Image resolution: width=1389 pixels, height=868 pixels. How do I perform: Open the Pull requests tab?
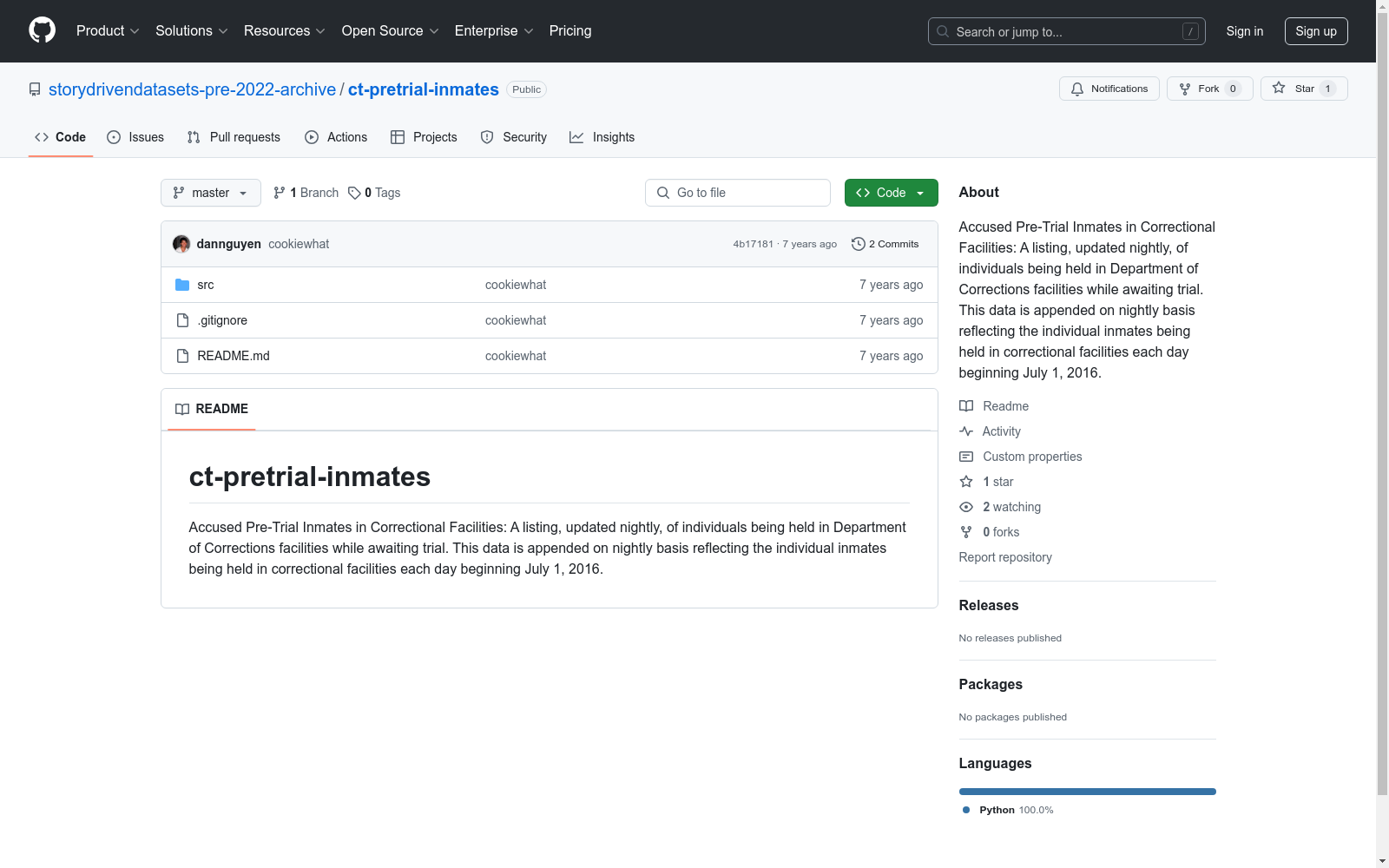click(x=234, y=137)
